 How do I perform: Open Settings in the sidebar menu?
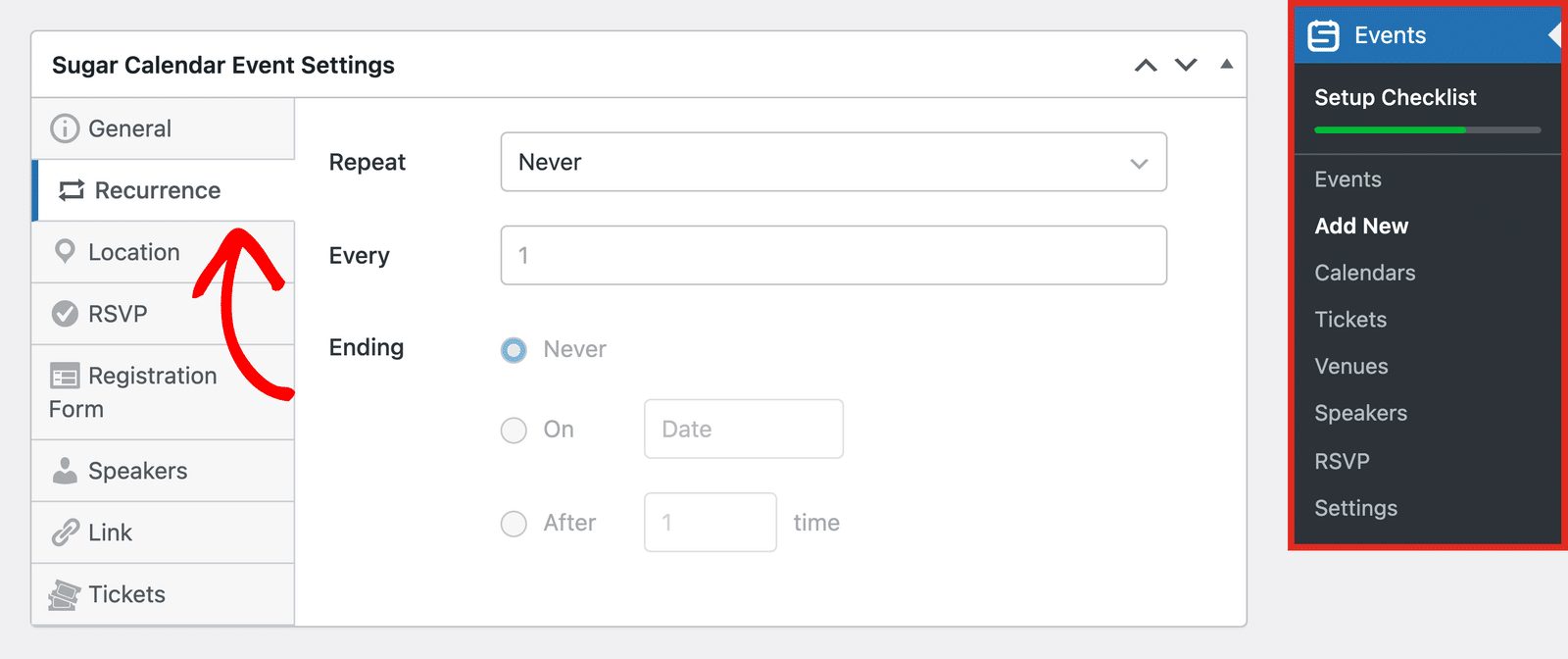(1356, 508)
